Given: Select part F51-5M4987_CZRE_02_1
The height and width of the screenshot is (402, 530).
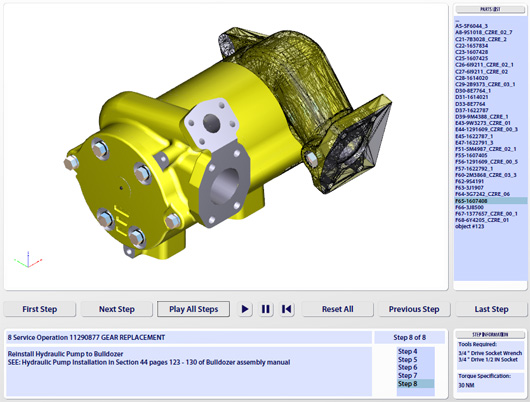Looking at the screenshot, I should (485, 149).
